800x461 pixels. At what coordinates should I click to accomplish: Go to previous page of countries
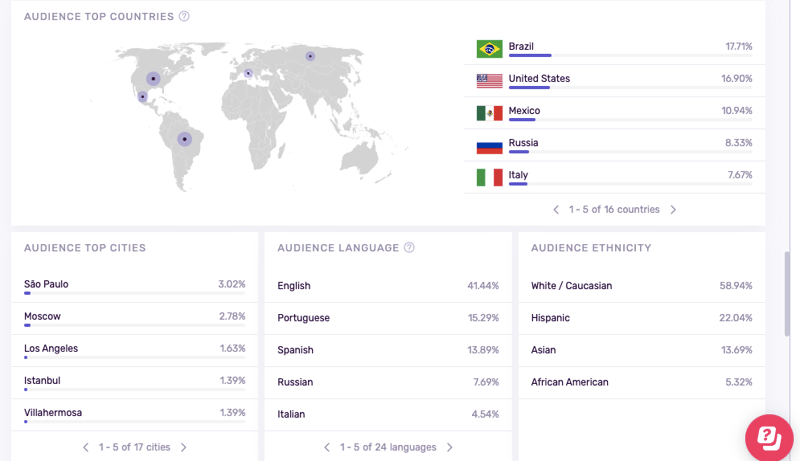tap(557, 210)
